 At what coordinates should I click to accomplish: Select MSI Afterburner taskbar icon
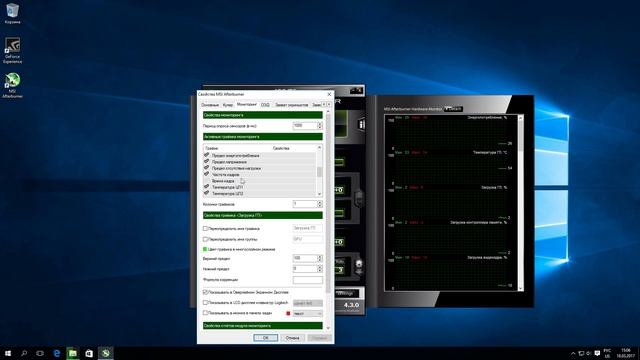point(105,353)
